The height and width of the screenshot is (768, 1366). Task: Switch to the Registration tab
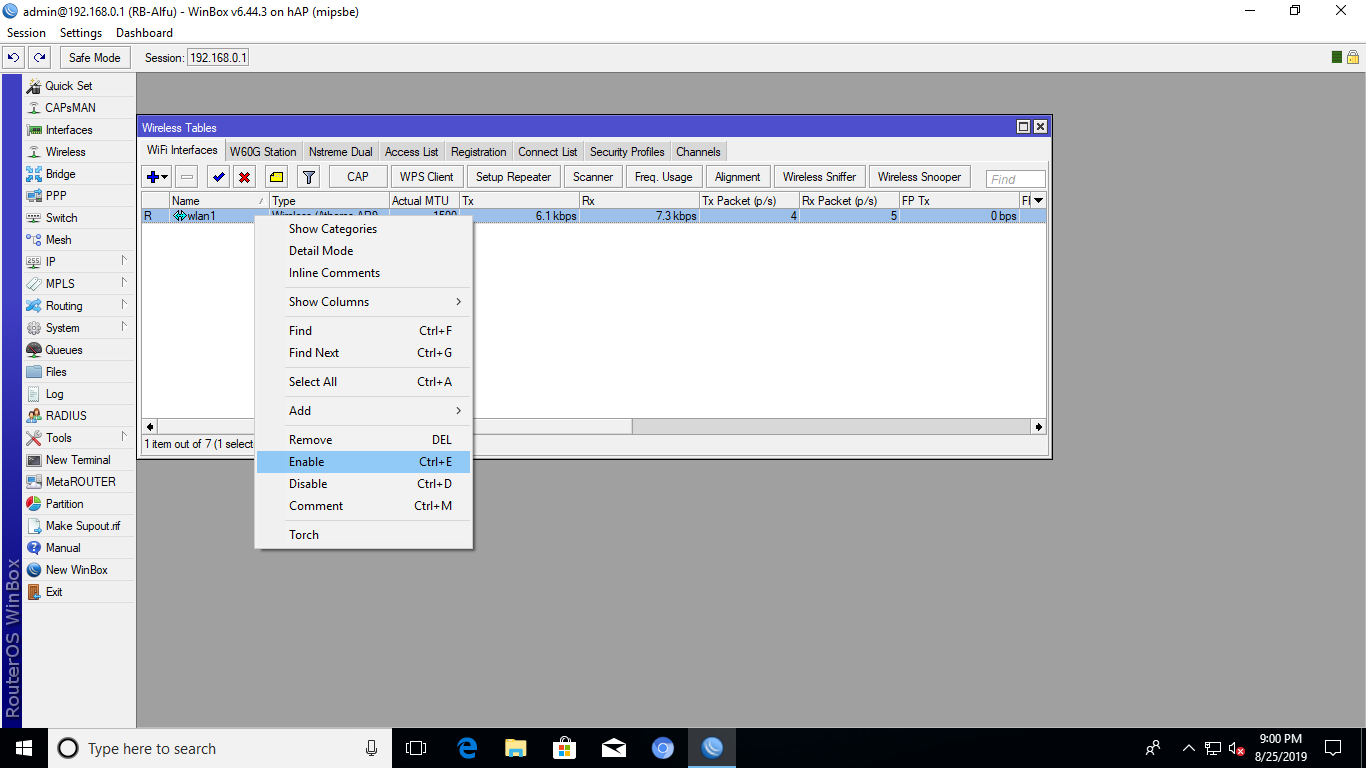pos(478,152)
